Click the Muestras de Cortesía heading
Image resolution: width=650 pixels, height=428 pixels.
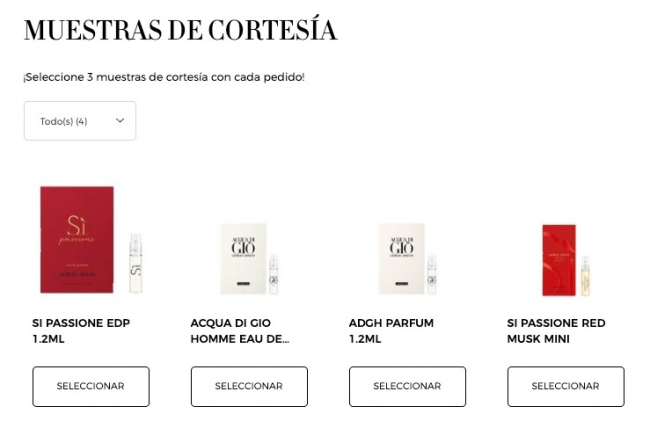coord(180,29)
